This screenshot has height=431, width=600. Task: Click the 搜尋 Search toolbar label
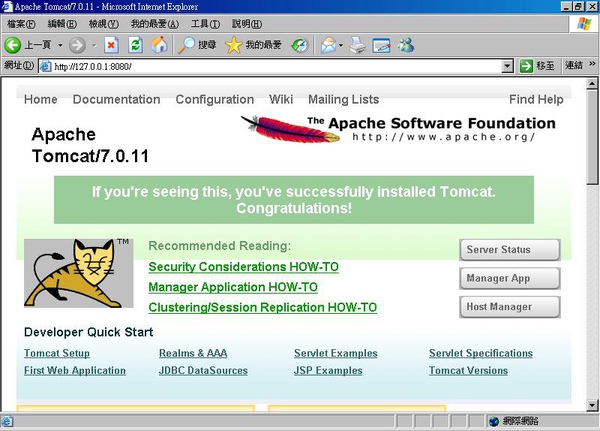tap(207, 45)
